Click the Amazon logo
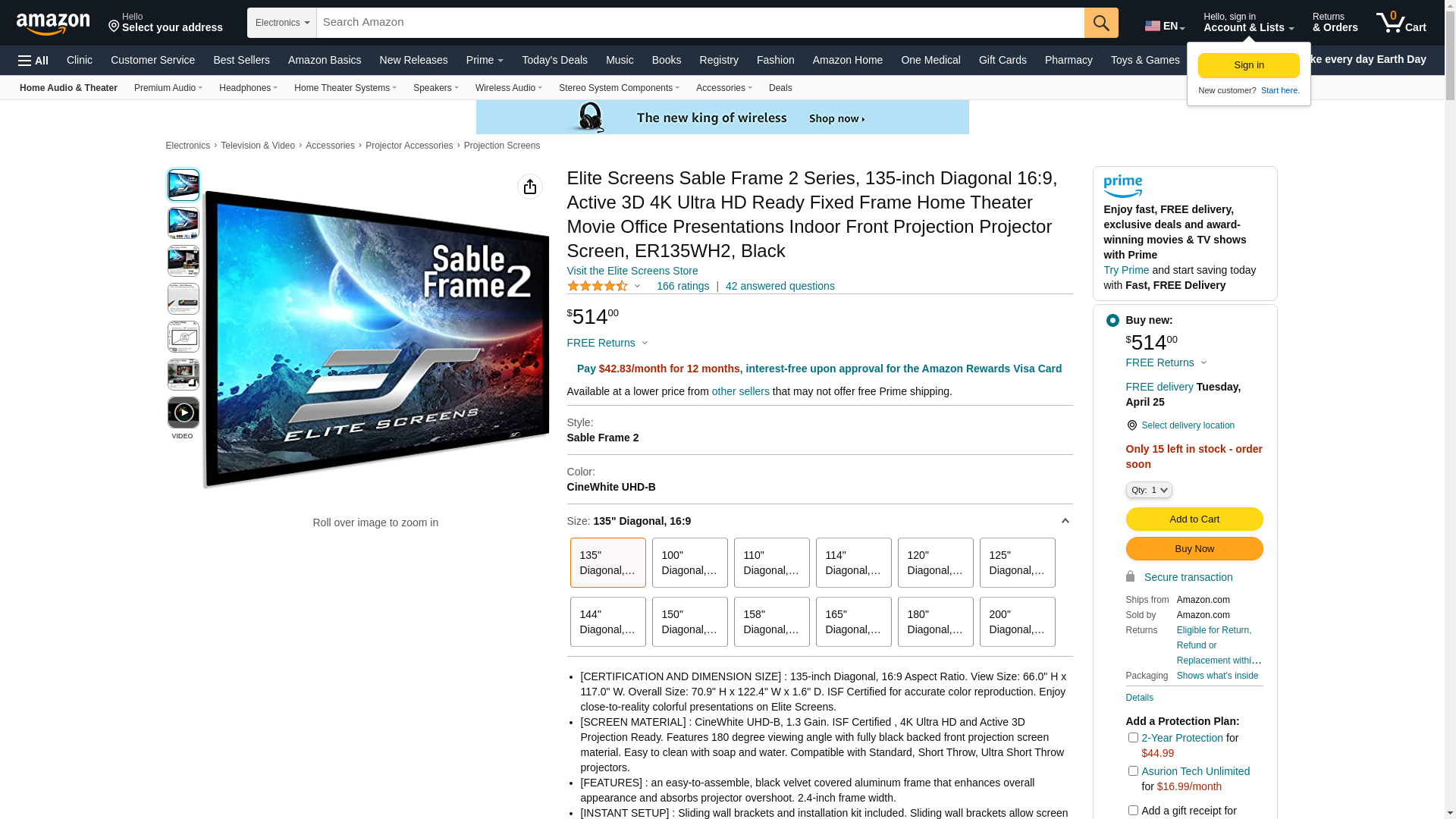 [53, 24]
